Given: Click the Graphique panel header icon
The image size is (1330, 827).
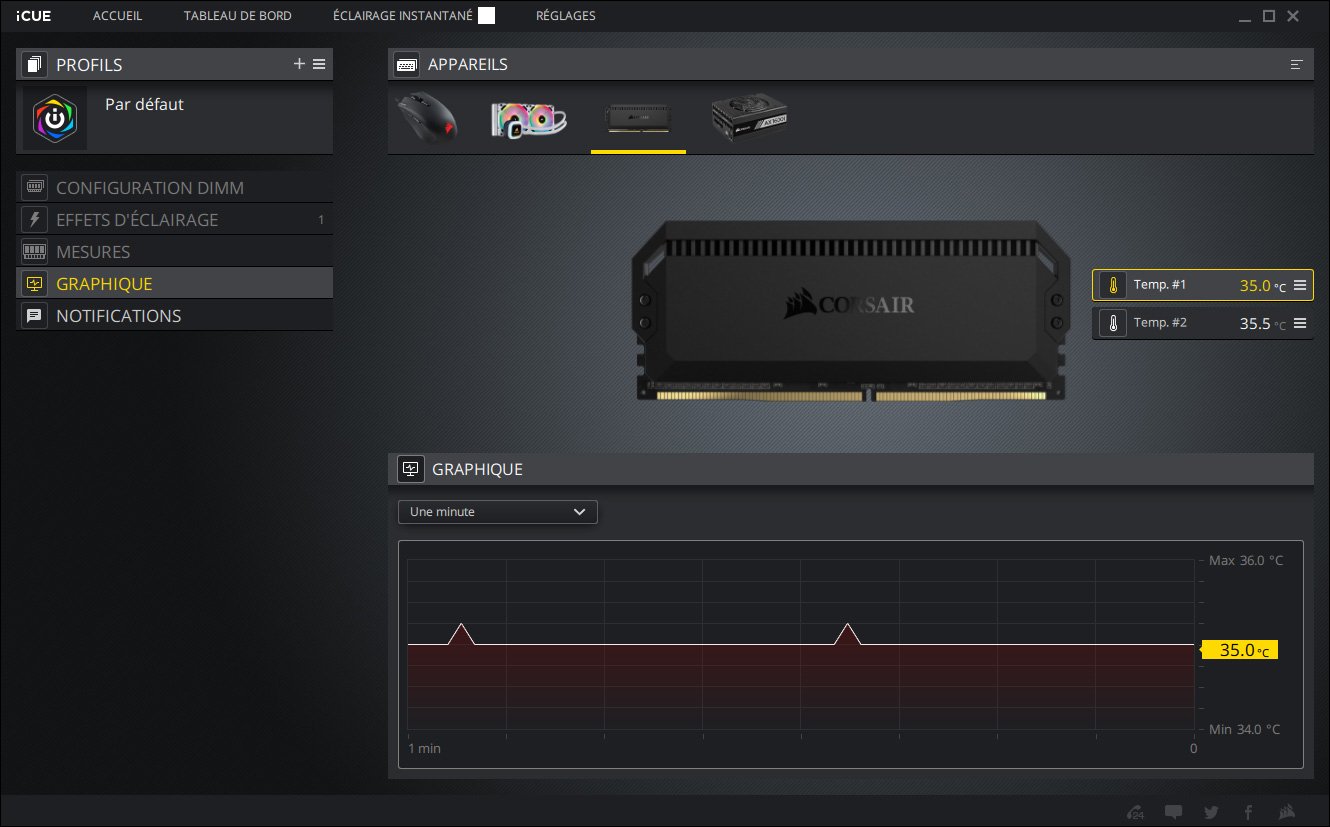Looking at the screenshot, I should [410, 469].
